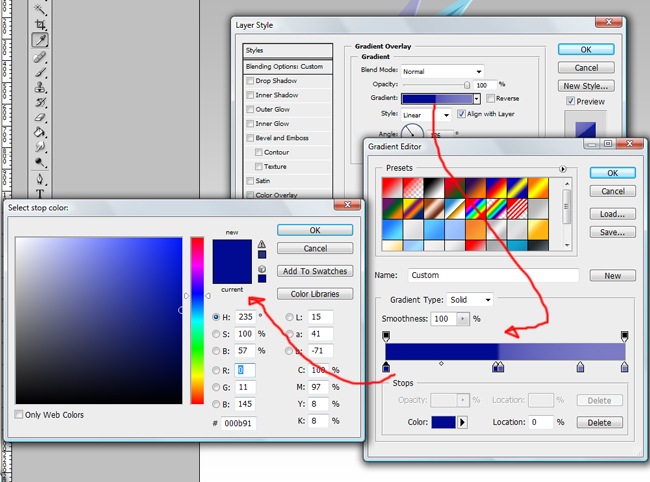Viewport: 650px width, 482px height.
Task: Click the vertical rainbow hue slider
Action: click(197, 320)
